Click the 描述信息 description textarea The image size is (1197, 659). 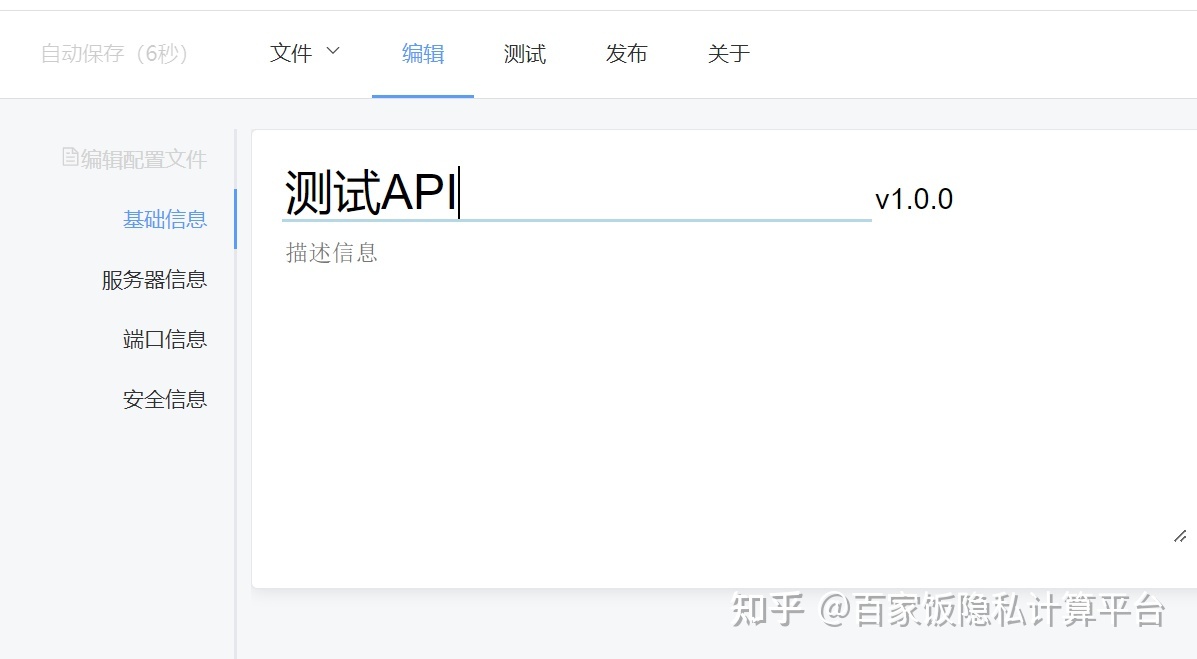[x=737, y=393]
